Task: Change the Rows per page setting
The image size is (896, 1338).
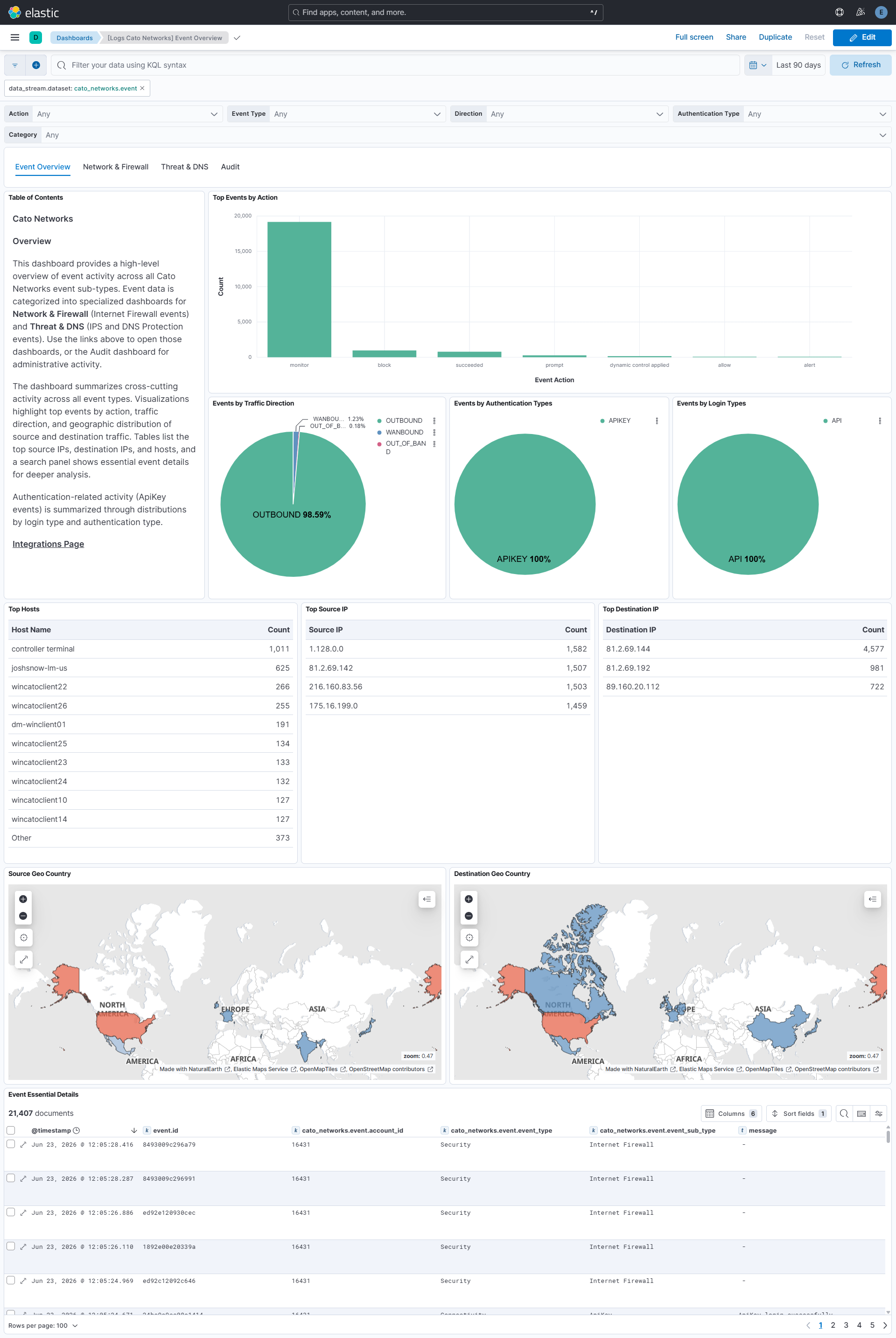Action: 43,1325
